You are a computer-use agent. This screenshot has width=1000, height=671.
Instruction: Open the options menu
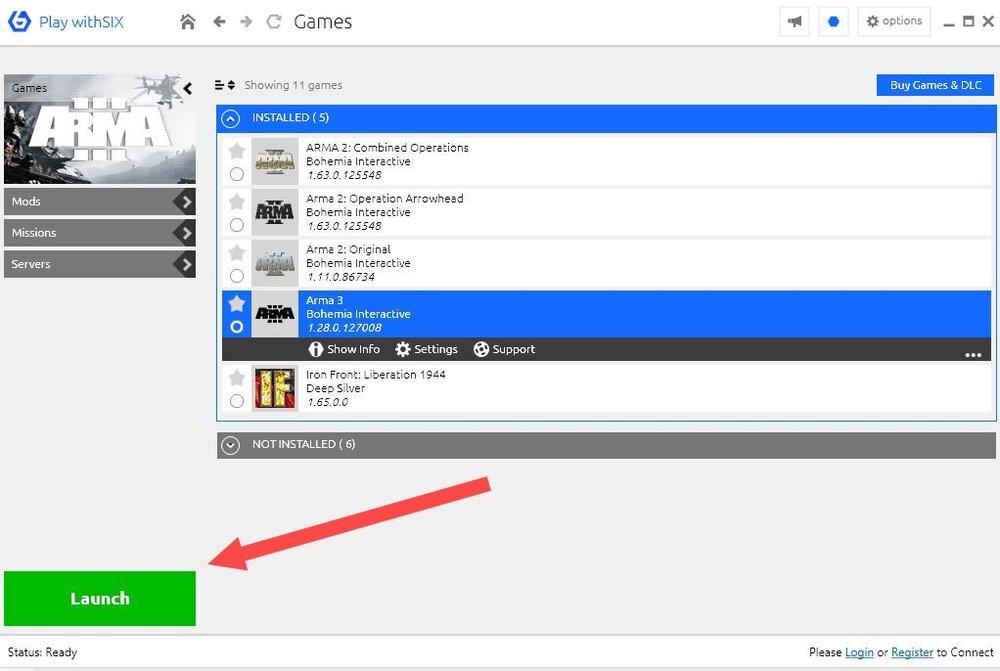(x=894, y=21)
